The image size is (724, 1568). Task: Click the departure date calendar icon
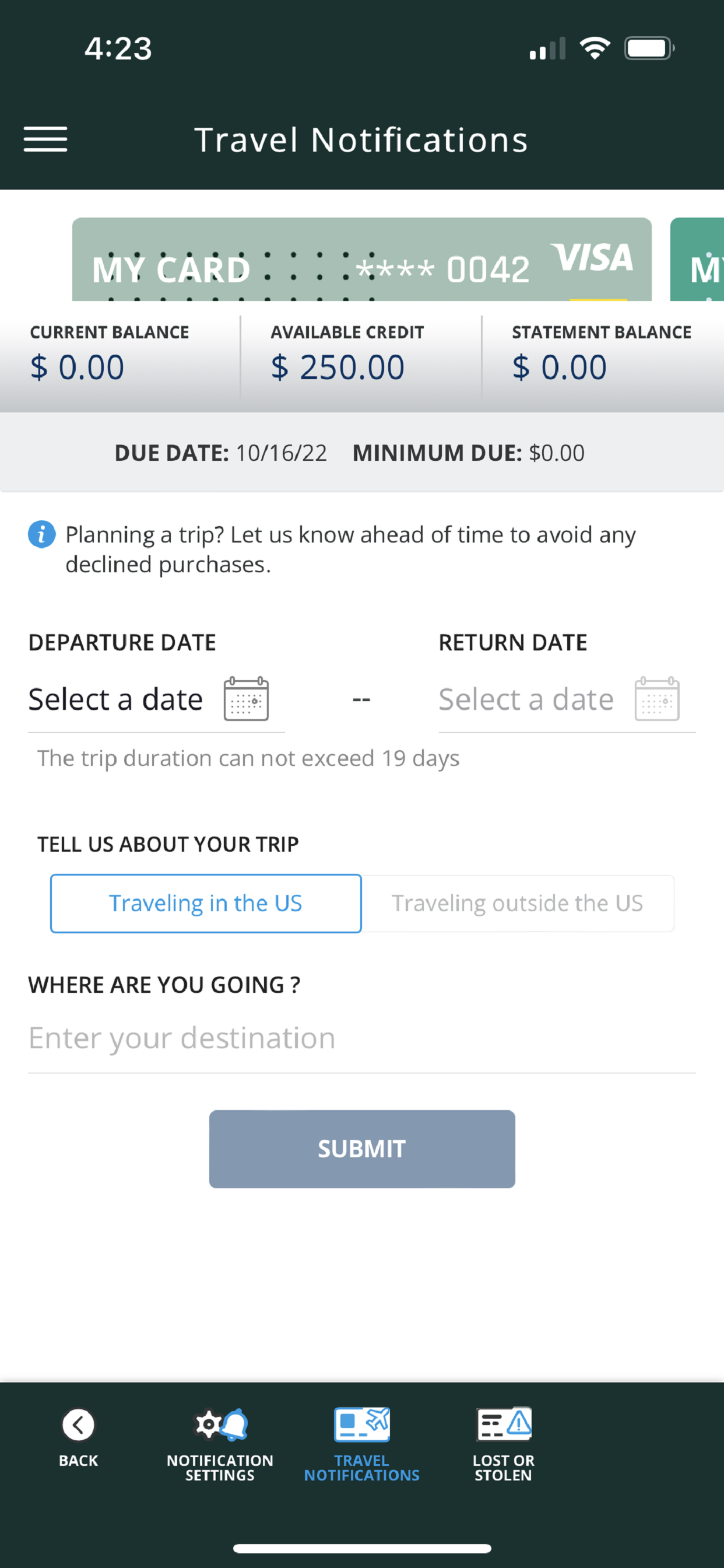[247, 699]
